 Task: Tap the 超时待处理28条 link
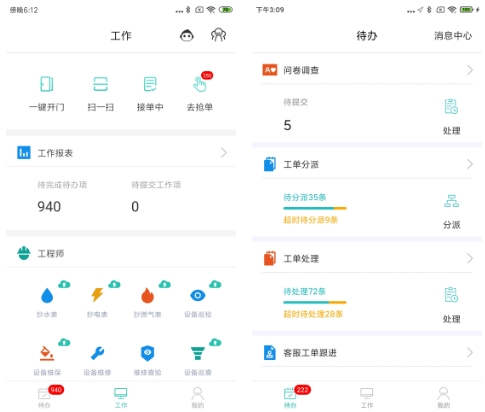(x=313, y=314)
